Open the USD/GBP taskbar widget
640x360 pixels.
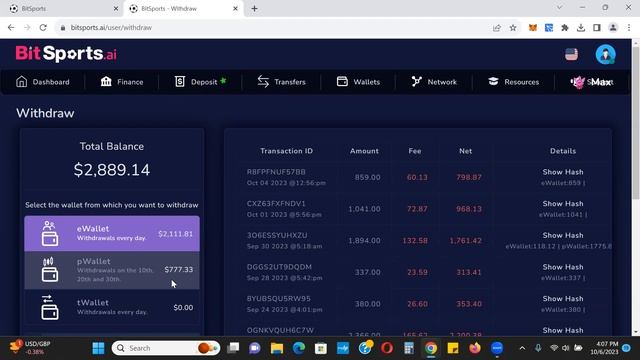point(29,348)
